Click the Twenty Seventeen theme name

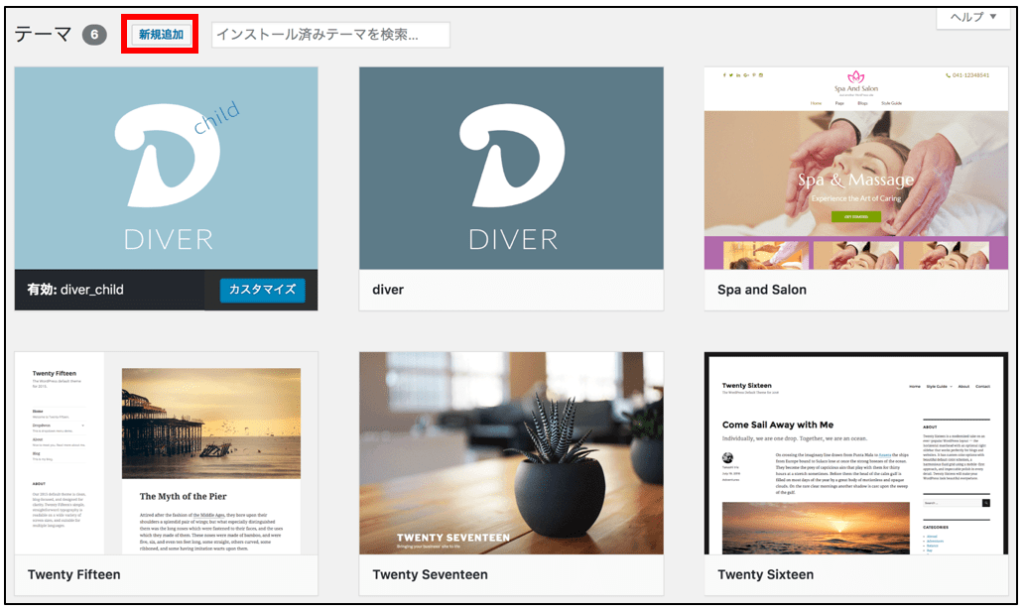430,574
